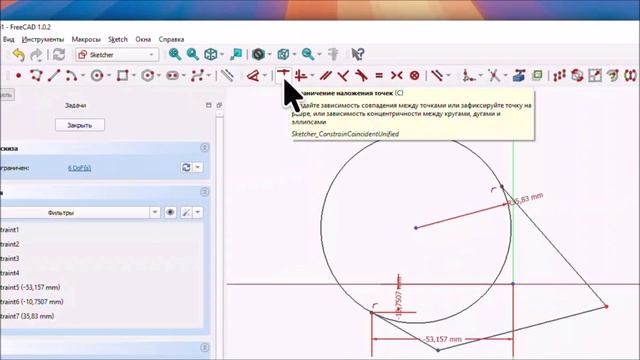
Task: Click the bounding box view icon
Action: tap(283, 54)
